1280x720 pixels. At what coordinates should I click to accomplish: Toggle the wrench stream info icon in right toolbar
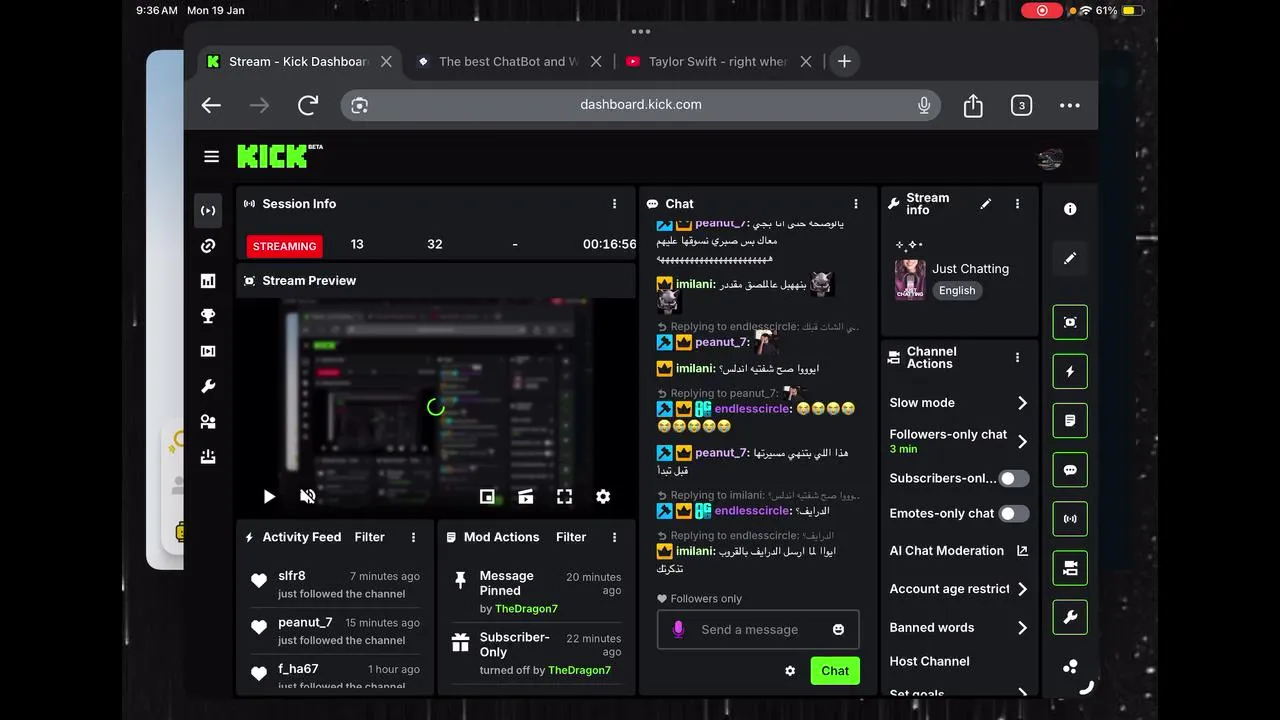[1070, 617]
